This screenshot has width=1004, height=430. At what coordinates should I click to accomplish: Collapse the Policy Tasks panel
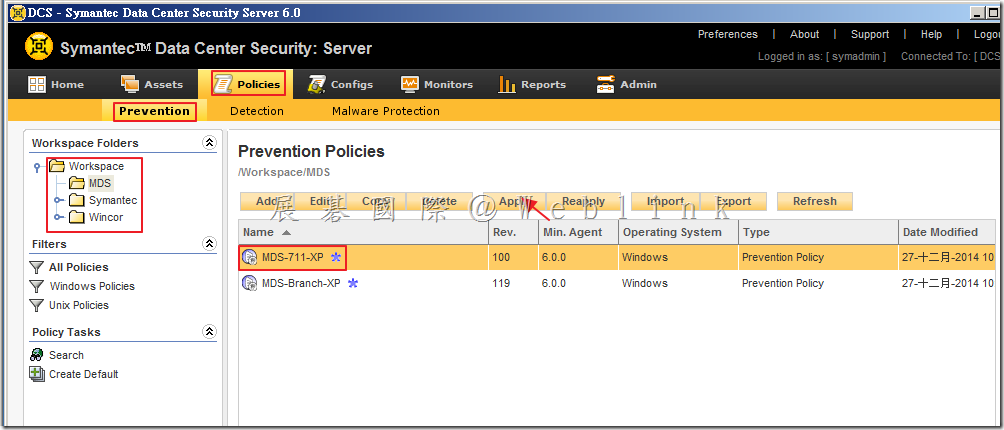pos(209,331)
